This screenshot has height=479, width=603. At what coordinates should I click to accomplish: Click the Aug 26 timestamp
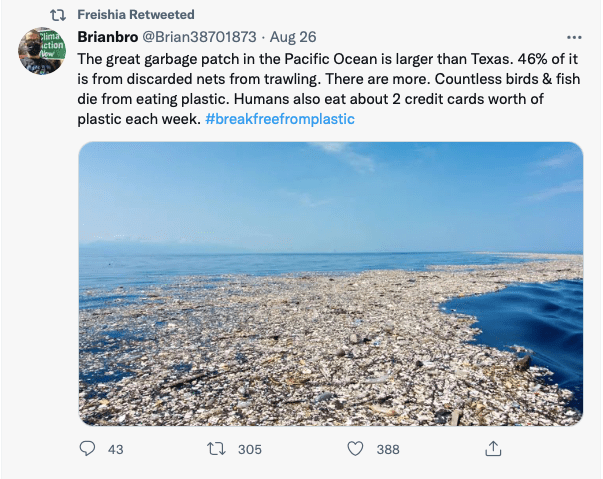(x=296, y=37)
